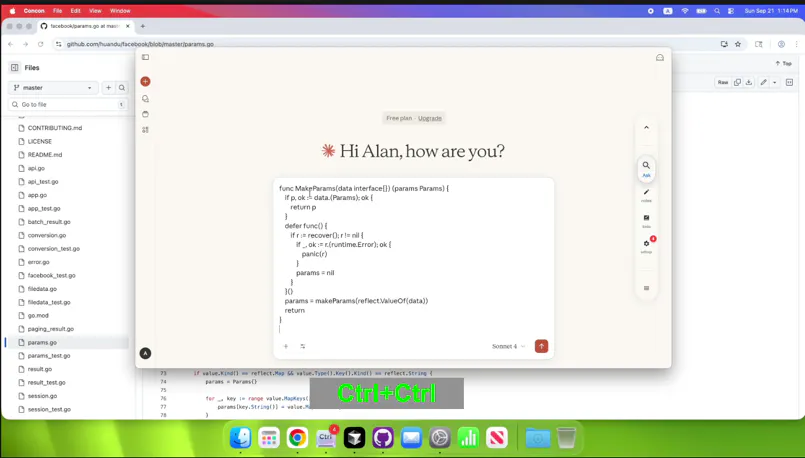This screenshot has width=805, height=458.
Task: Open filedata.go in the file tree
Action: click(x=42, y=289)
